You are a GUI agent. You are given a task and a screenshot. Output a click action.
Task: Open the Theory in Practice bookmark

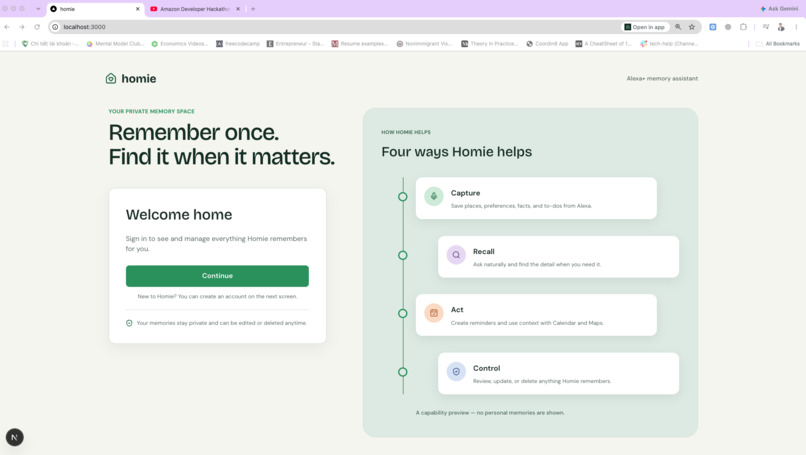coord(490,44)
